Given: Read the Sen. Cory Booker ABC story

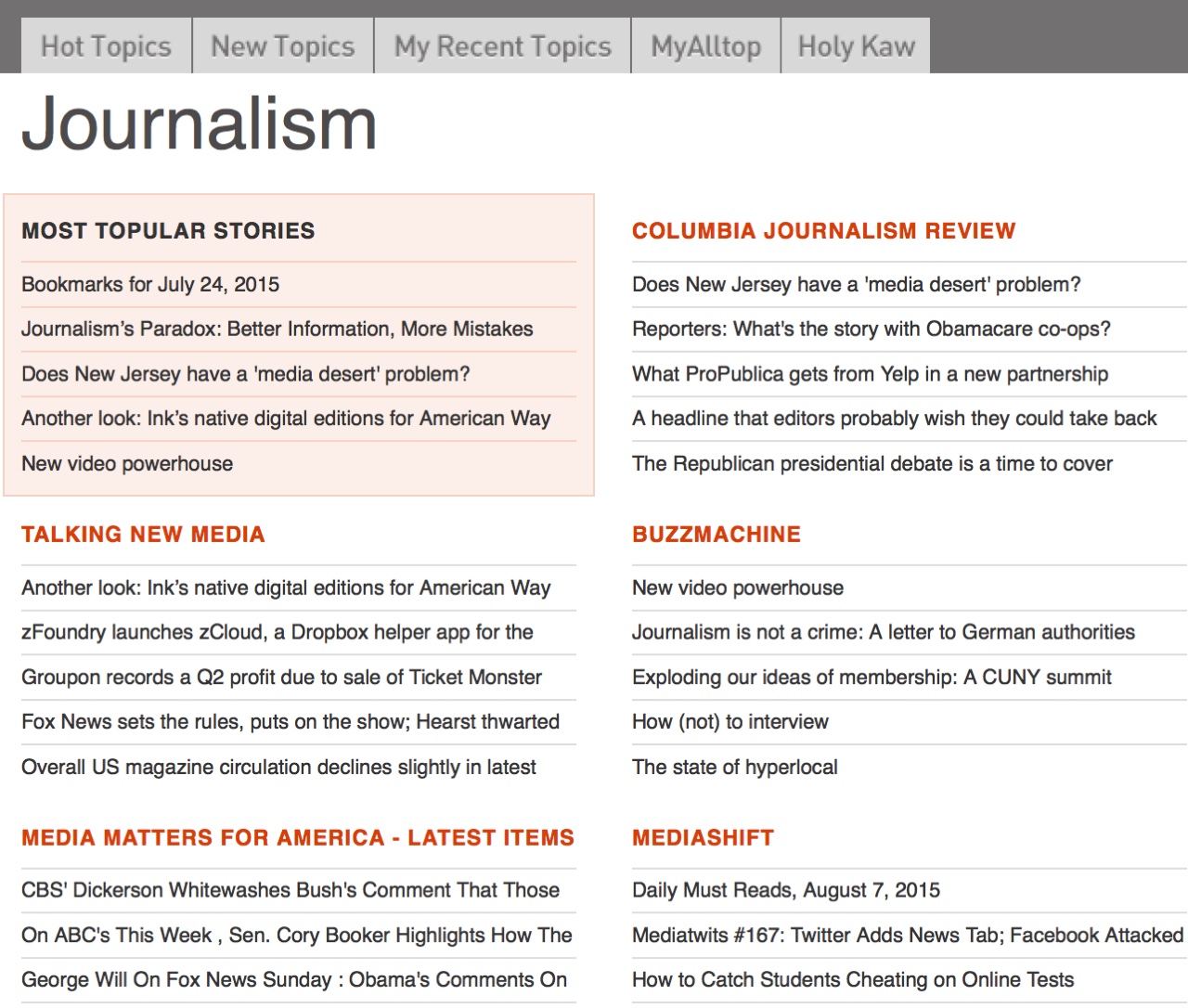Looking at the screenshot, I should [x=297, y=936].
